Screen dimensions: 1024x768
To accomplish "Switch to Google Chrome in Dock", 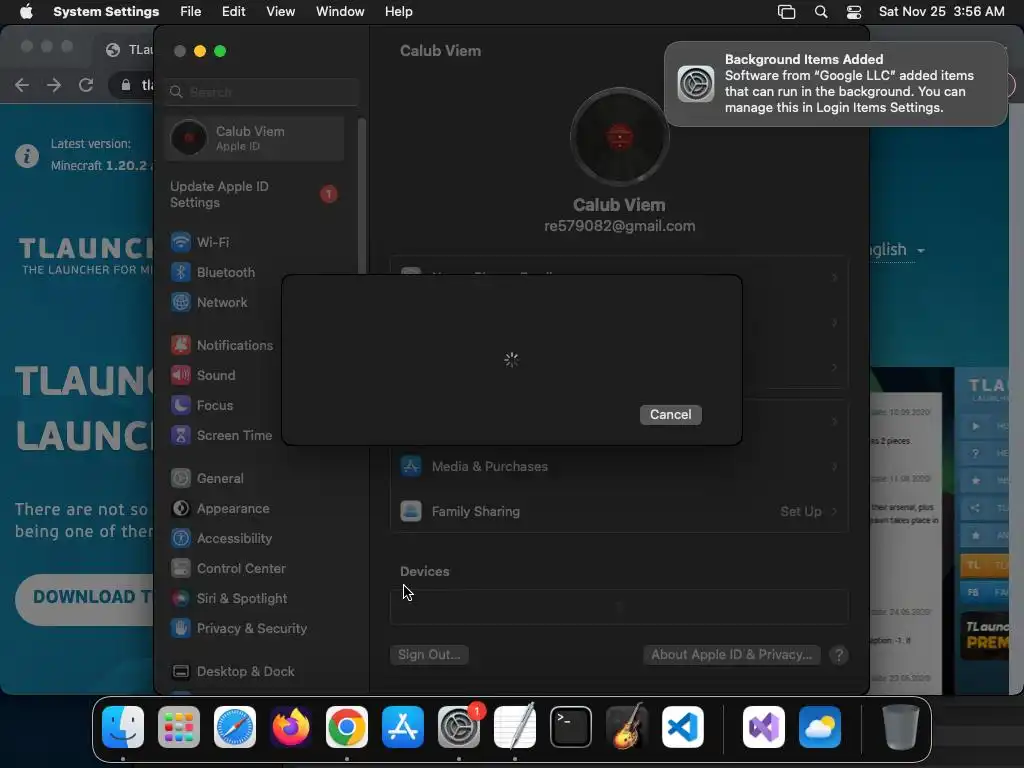I will click(347, 727).
